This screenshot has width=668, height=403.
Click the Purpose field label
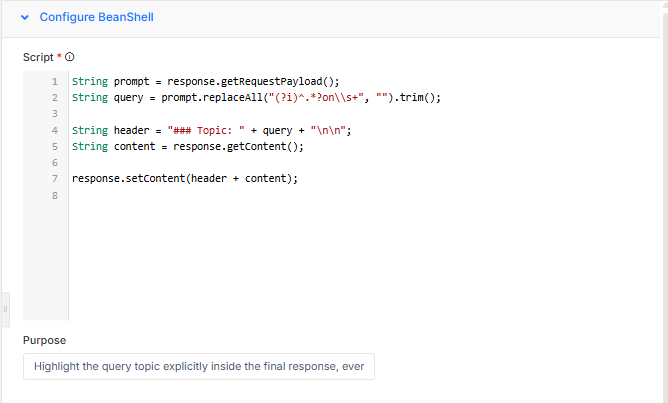pos(45,340)
